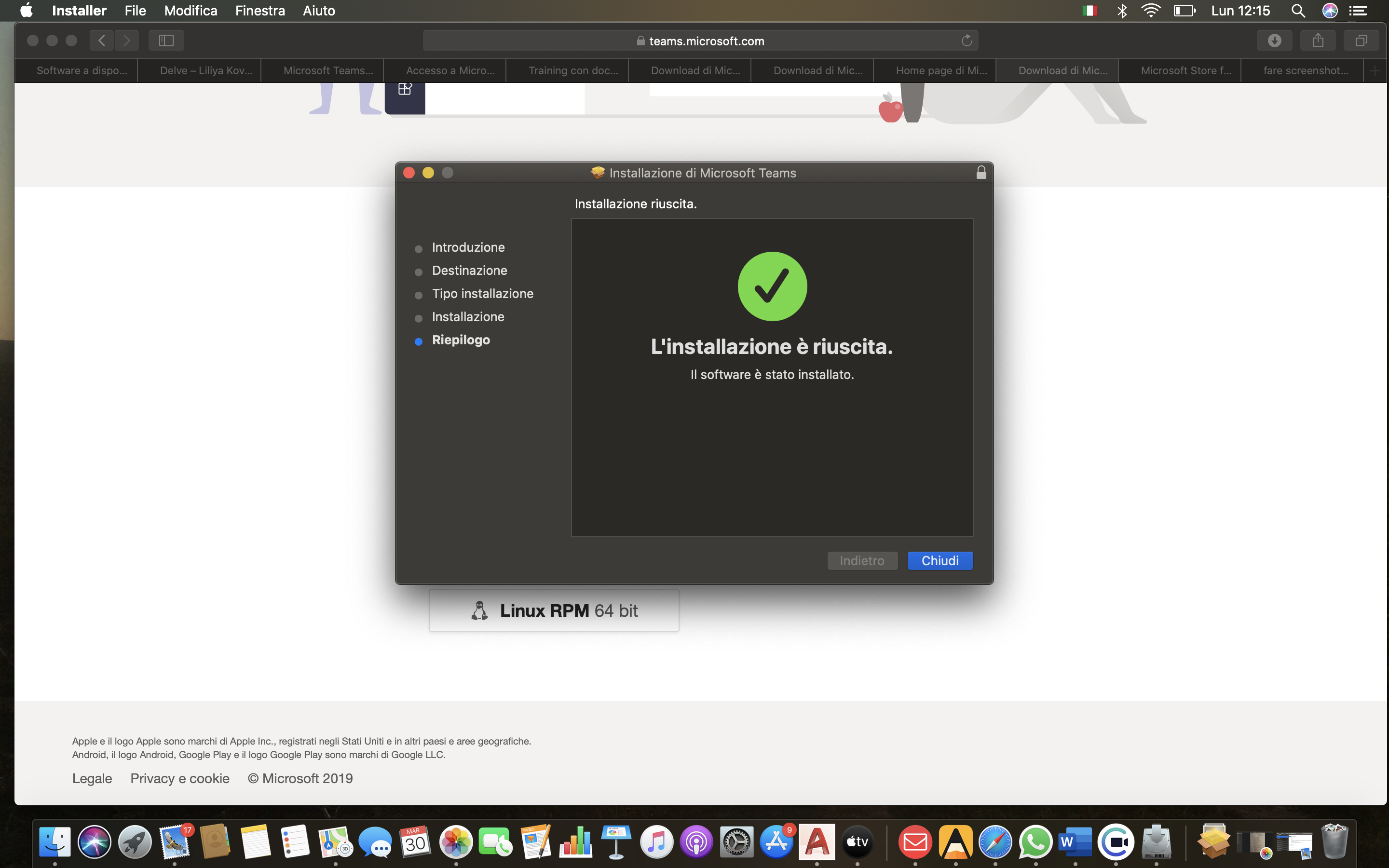This screenshot has width=1389, height=868.
Task: Click the Safari address bar
Action: pos(700,41)
